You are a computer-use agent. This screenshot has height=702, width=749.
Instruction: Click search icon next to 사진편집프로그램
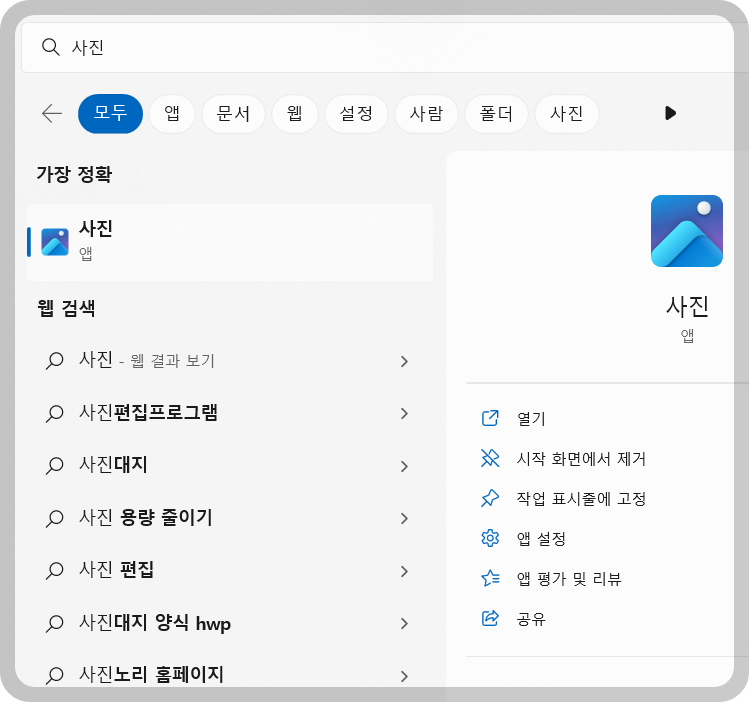click(54, 414)
